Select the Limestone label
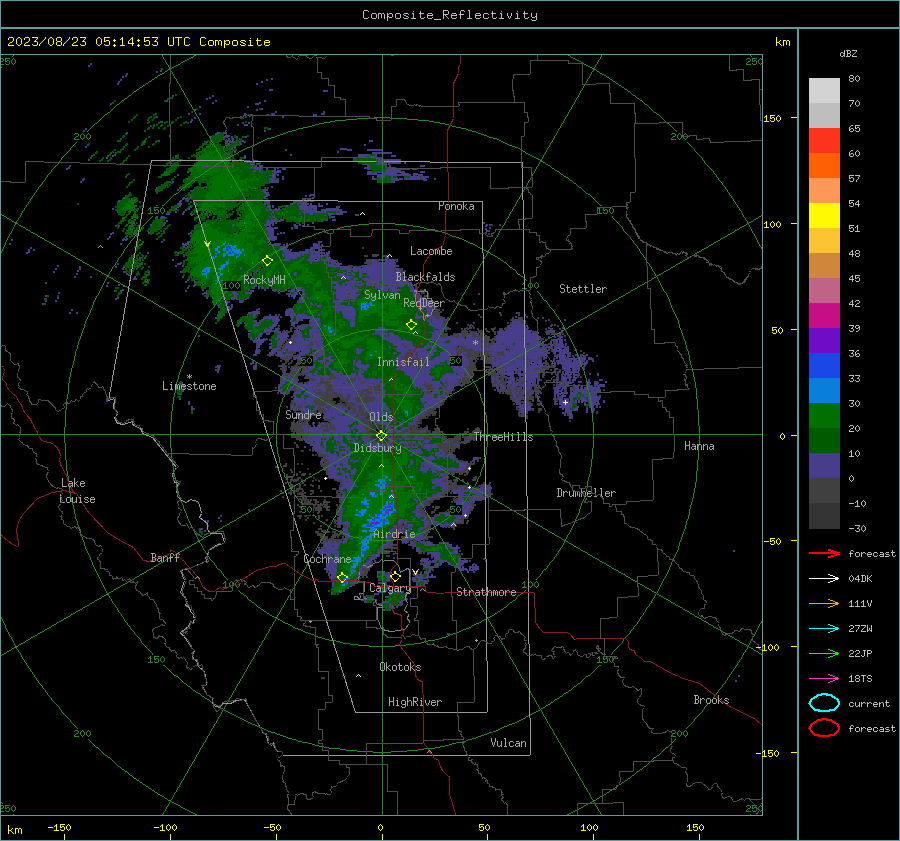 tap(189, 386)
